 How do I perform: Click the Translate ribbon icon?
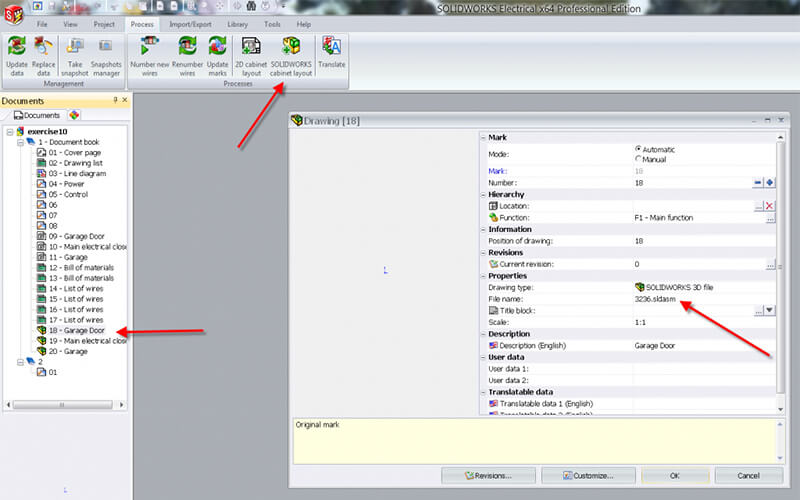pyautogui.click(x=332, y=52)
